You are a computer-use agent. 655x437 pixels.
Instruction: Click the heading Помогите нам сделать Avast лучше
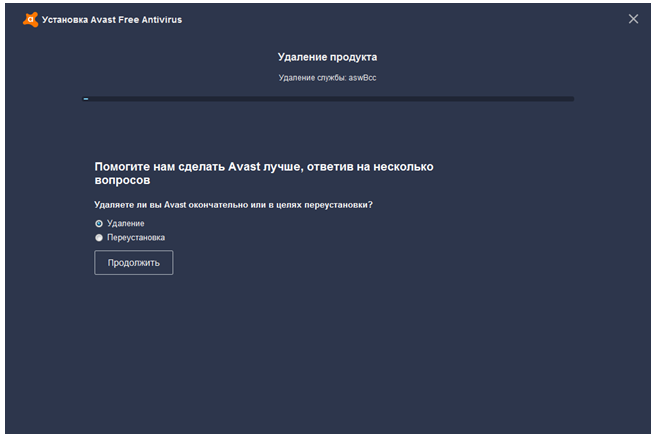tap(264, 173)
